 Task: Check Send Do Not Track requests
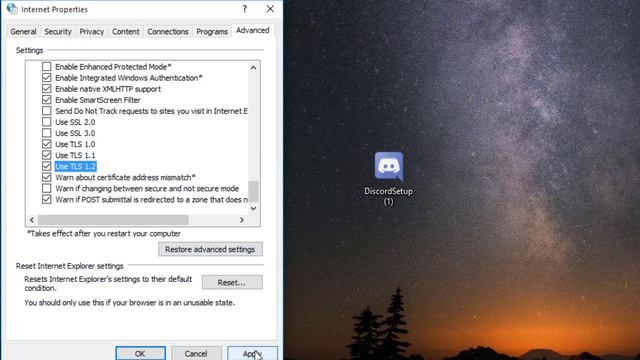click(x=47, y=111)
